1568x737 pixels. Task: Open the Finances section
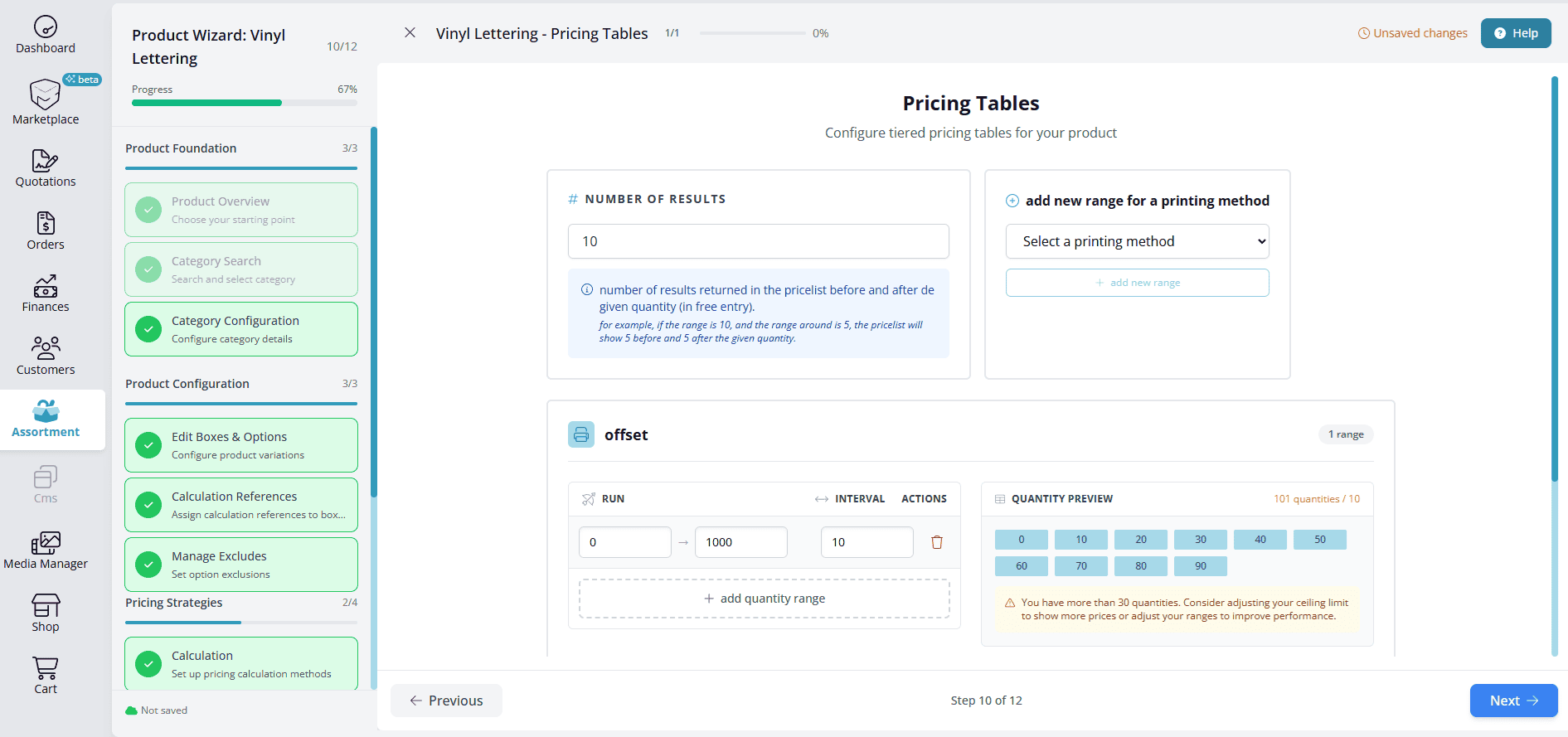tap(46, 293)
